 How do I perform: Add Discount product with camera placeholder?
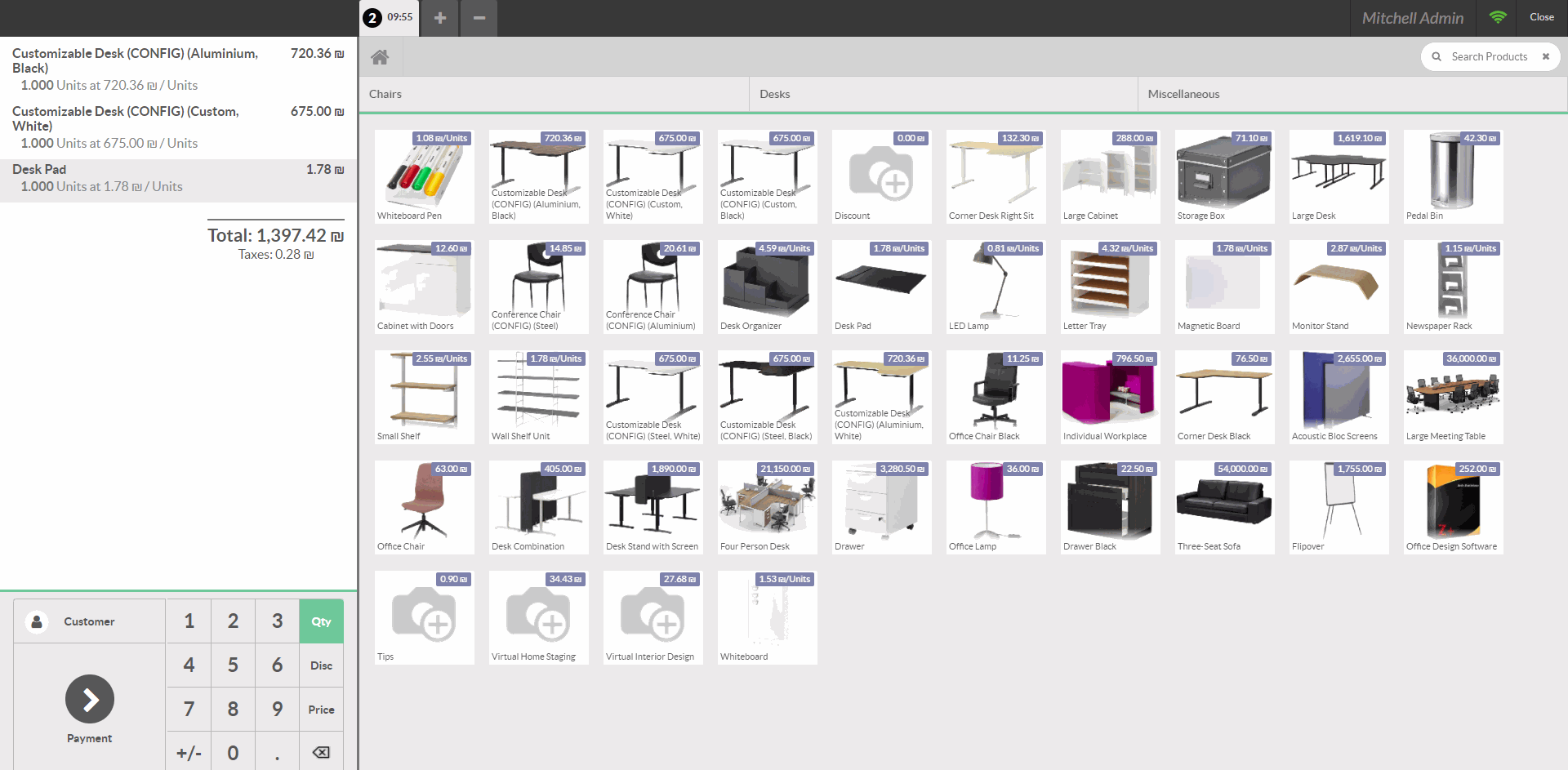coord(882,176)
